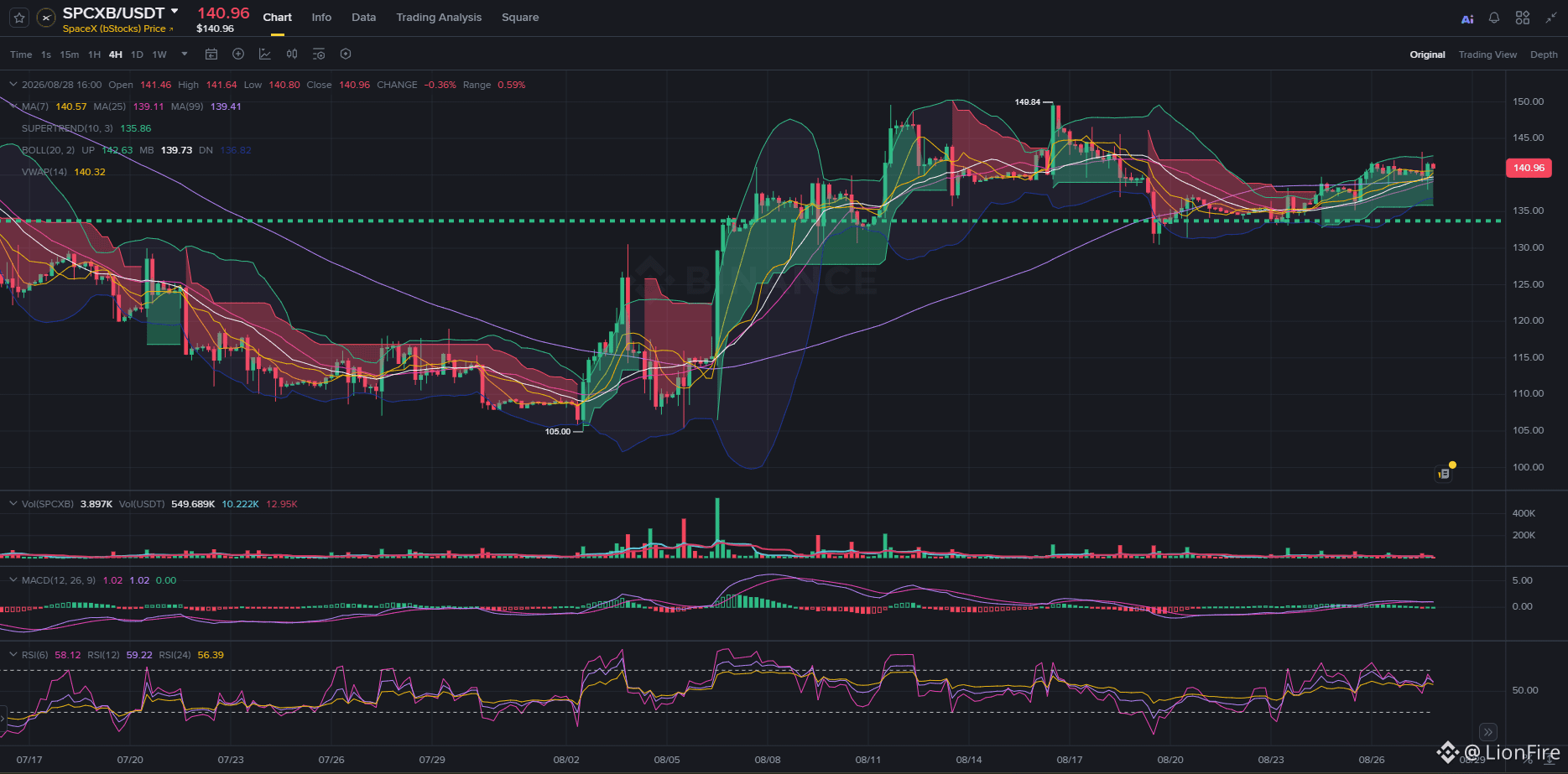The image size is (1568, 774).
Task: Click the 150.00 price axis label
Action: click(x=1528, y=101)
